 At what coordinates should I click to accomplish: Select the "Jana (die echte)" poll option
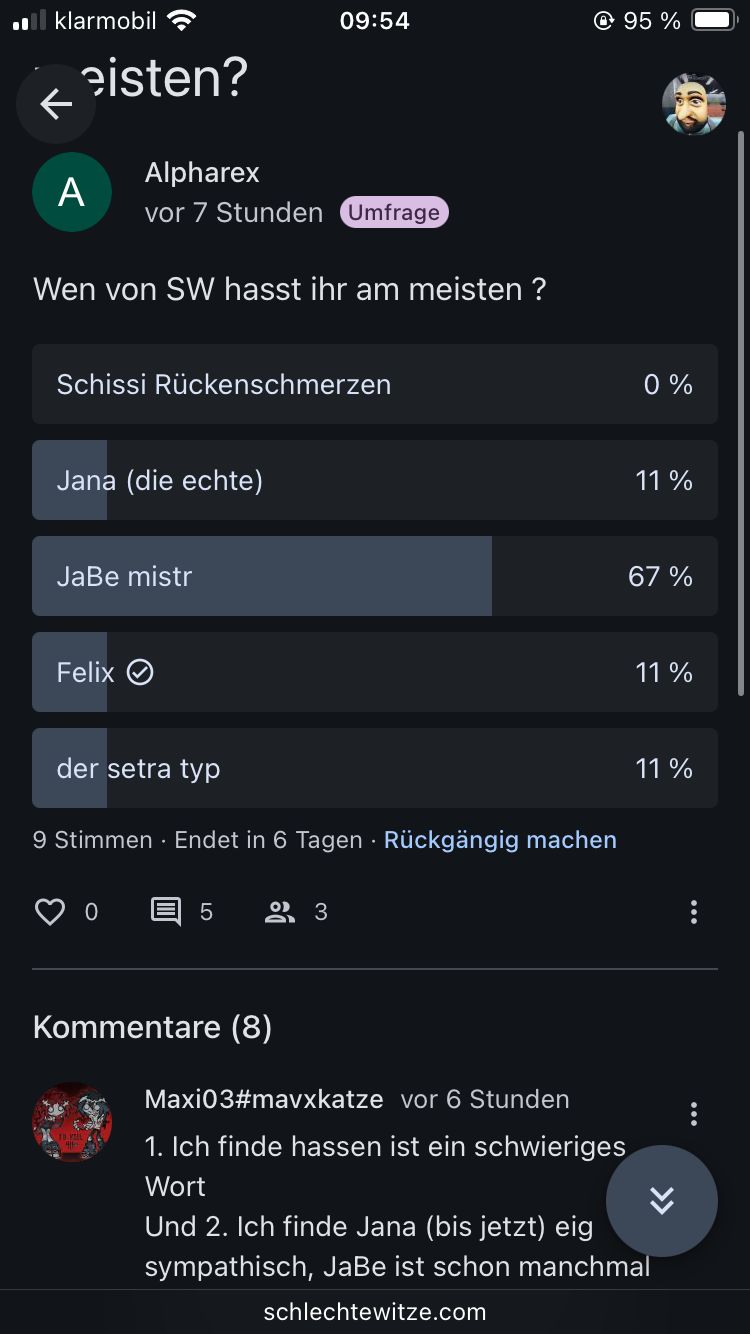click(374, 480)
